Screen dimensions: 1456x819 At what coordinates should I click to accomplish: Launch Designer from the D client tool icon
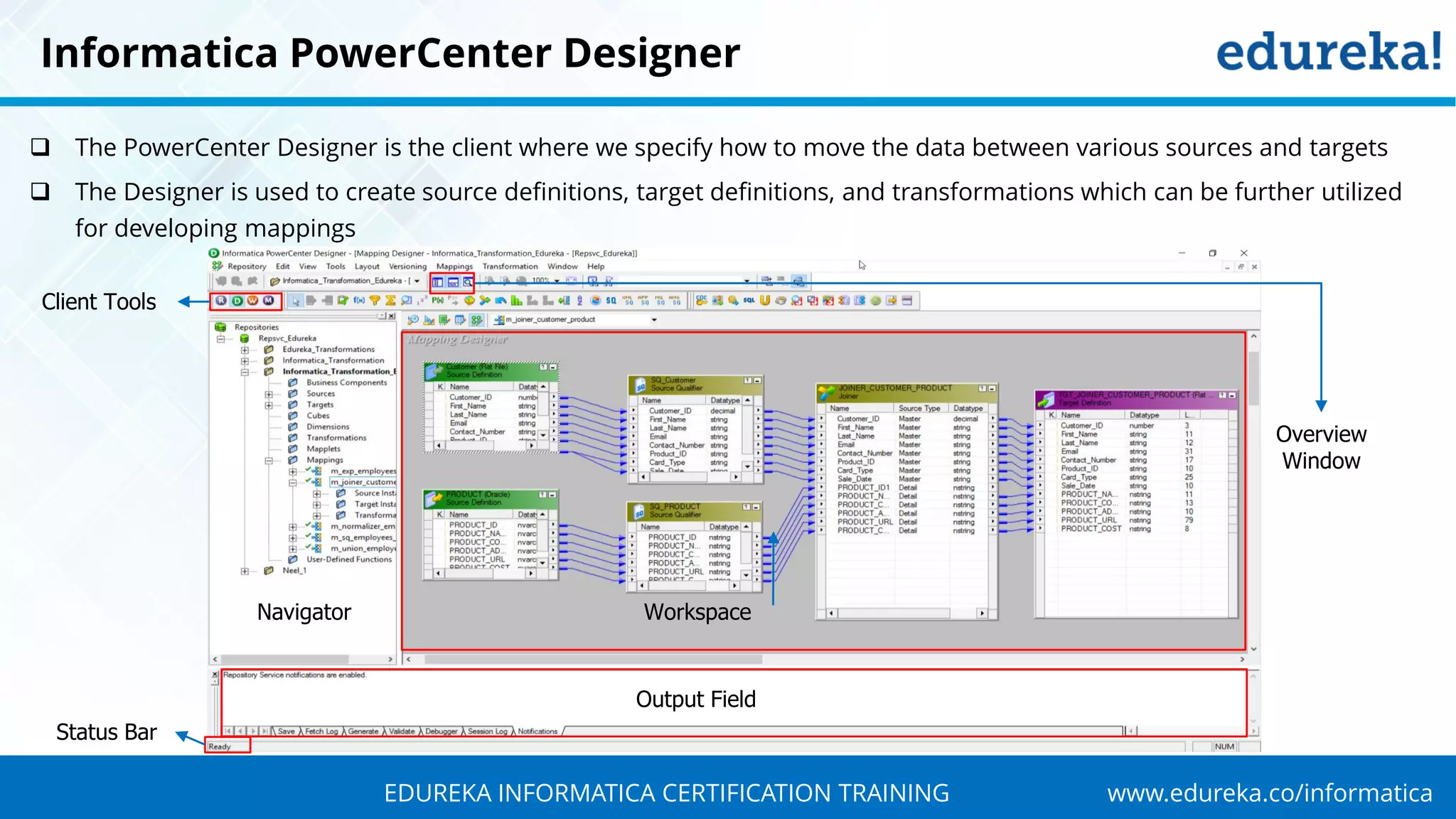coord(237,301)
